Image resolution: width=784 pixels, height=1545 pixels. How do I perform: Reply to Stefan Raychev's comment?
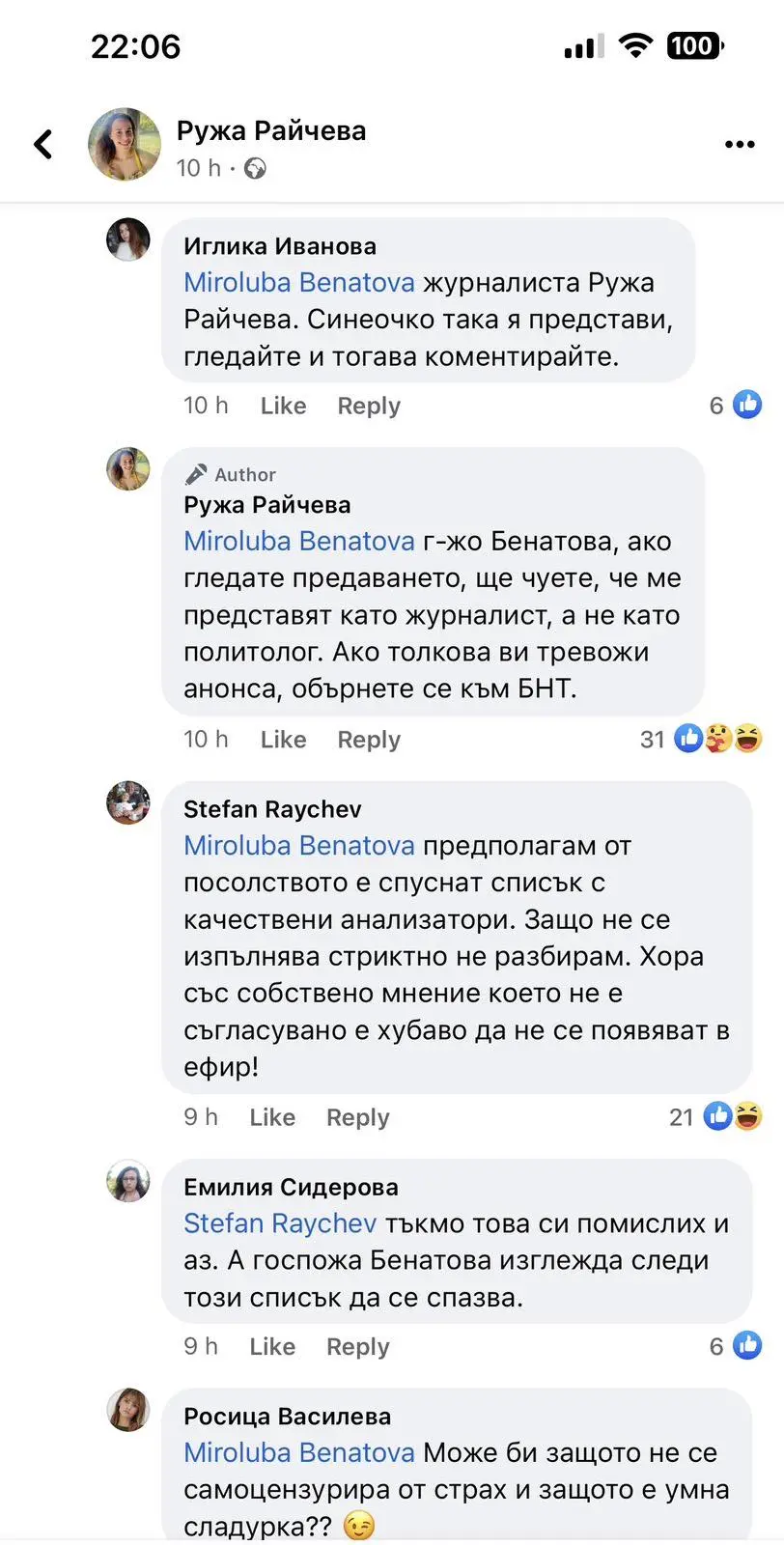358,1118
